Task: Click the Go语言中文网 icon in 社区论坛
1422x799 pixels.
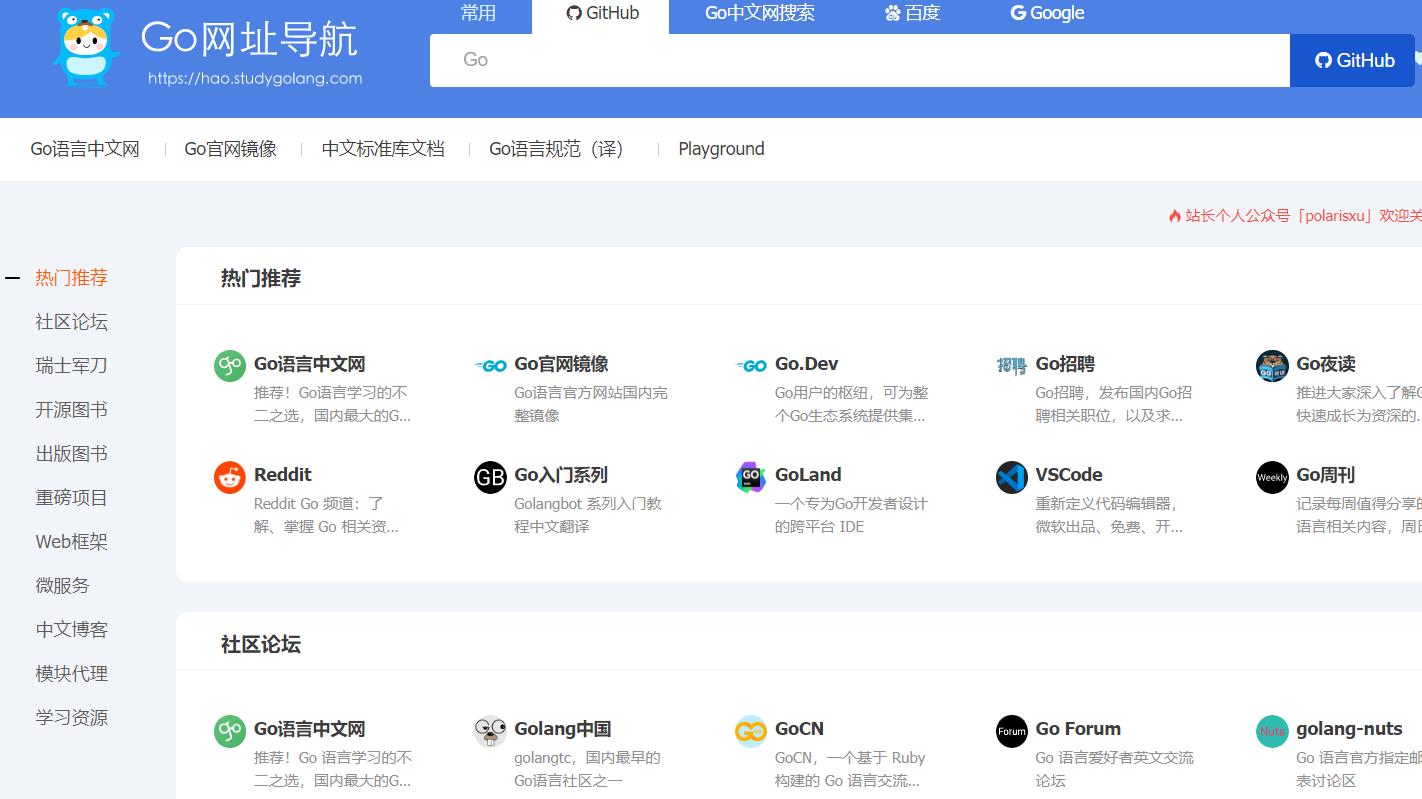Action: click(230, 731)
